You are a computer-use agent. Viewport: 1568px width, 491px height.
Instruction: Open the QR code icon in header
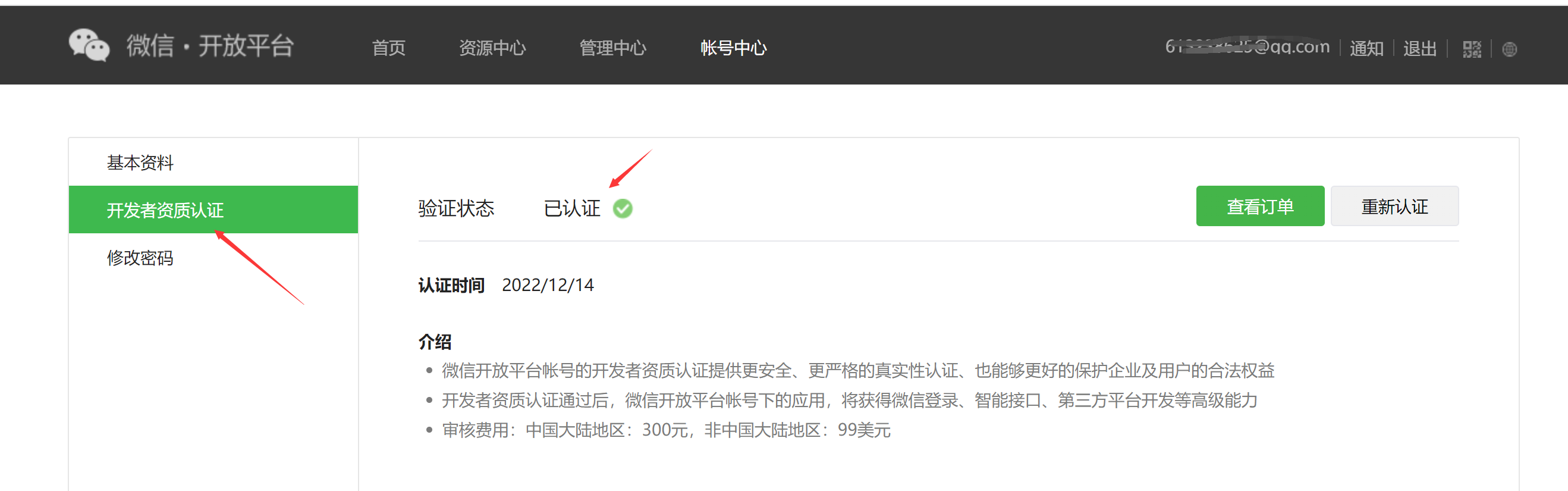(1472, 49)
